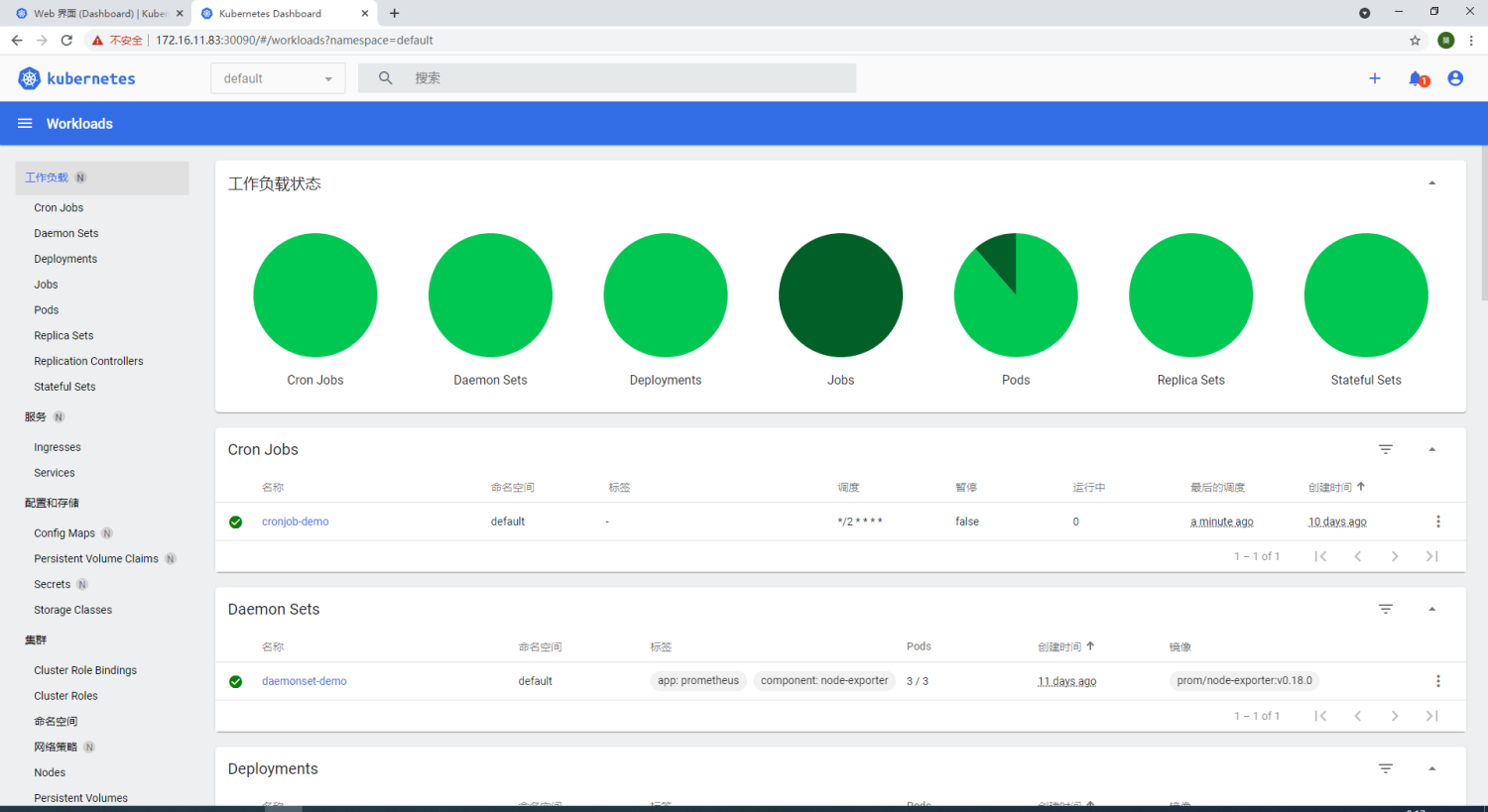Bookmark page with star icon
Image resolution: width=1488 pixels, height=812 pixels.
point(1416,41)
